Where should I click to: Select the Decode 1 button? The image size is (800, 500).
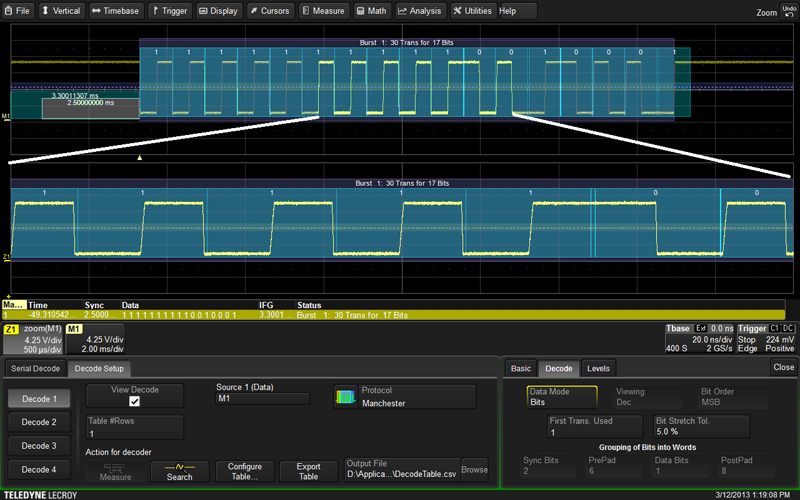38,398
